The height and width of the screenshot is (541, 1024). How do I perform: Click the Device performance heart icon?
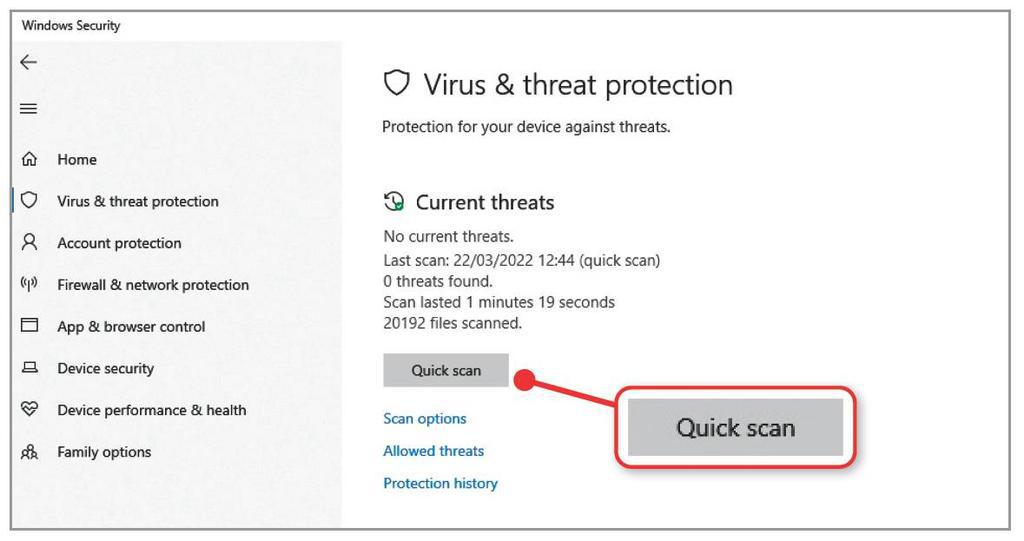click(29, 409)
